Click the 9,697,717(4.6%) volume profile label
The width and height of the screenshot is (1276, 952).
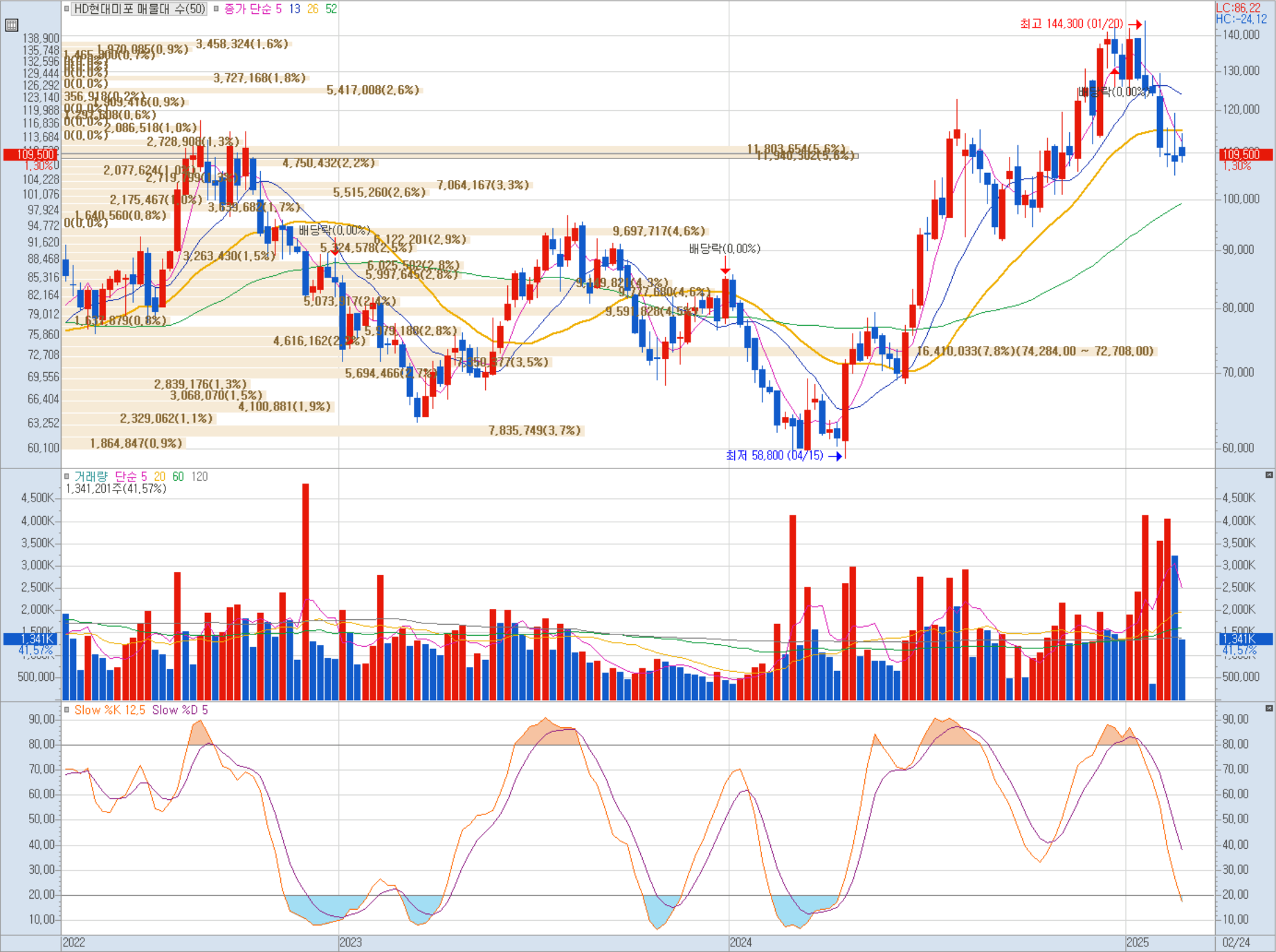[x=659, y=231]
